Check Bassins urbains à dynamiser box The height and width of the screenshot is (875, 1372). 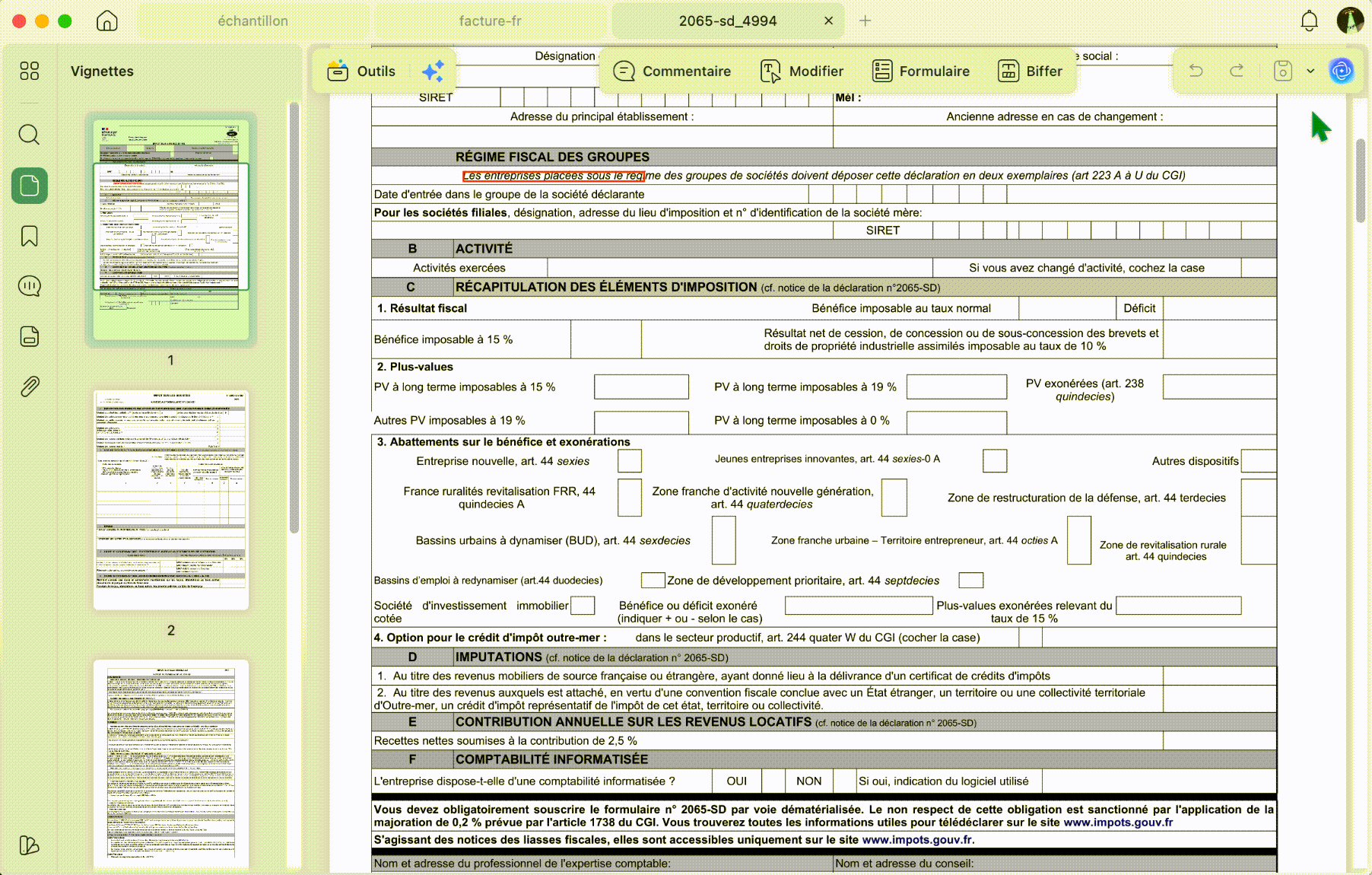[724, 540]
